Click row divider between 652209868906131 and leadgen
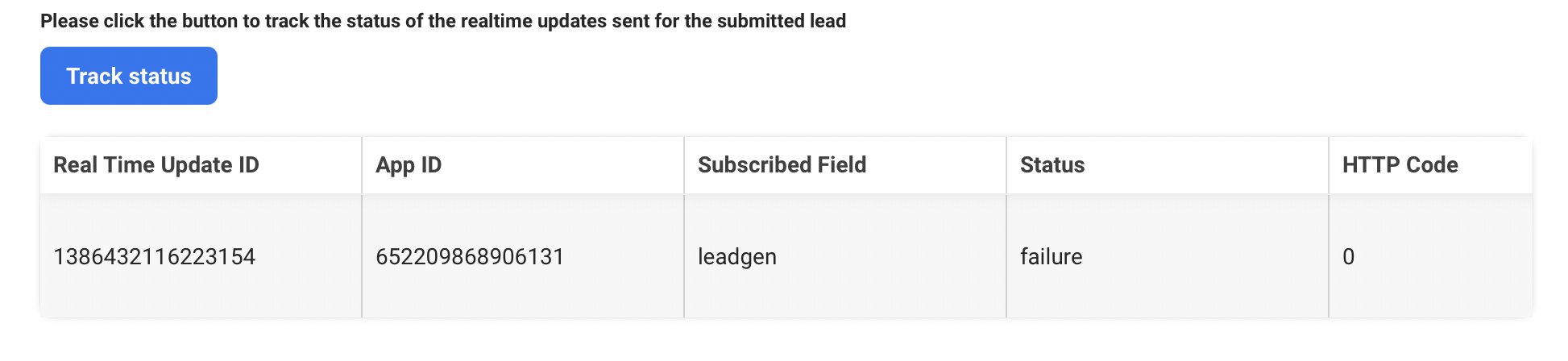 pyautogui.click(x=684, y=257)
